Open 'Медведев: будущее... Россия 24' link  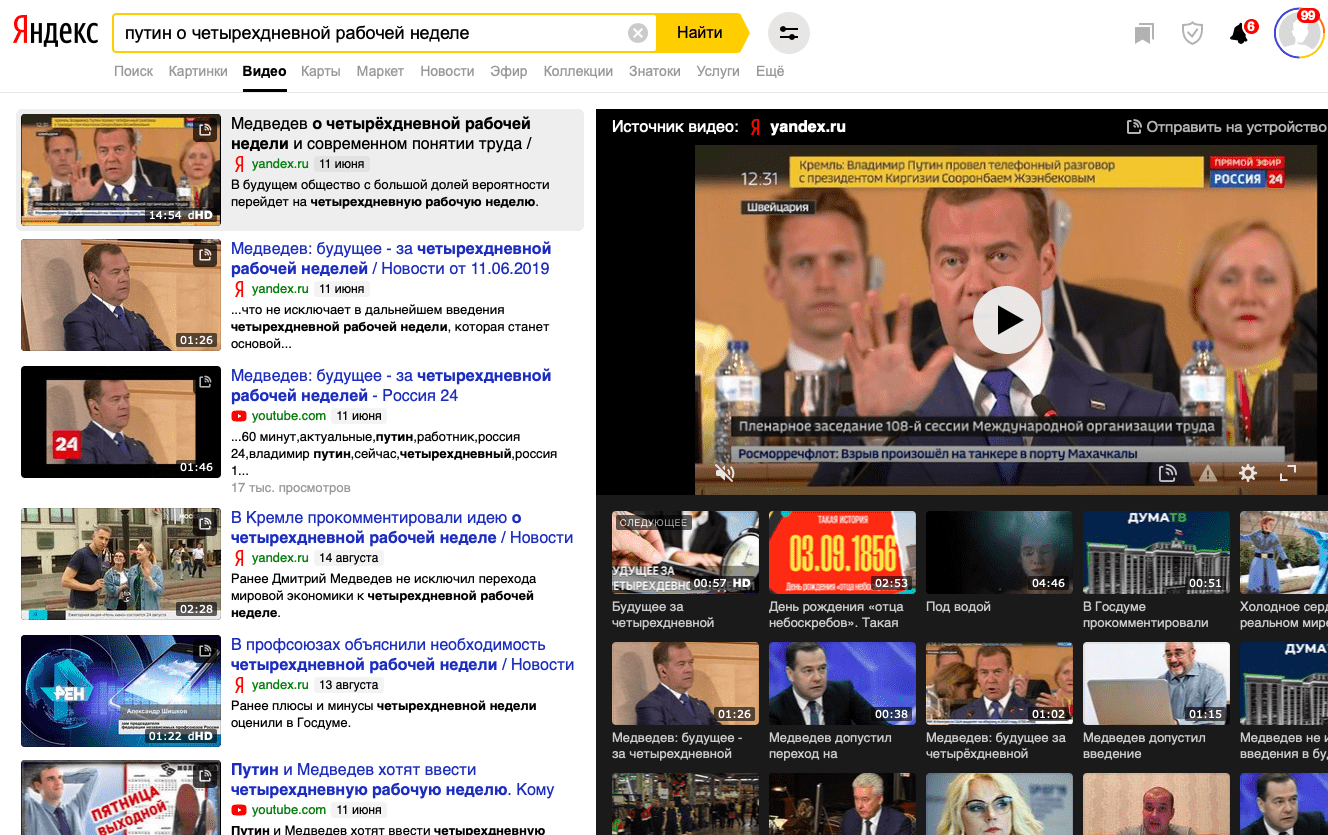click(391, 385)
